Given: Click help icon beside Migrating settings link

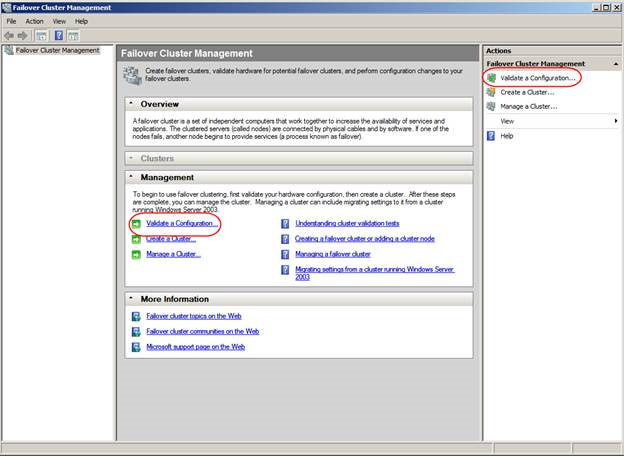Looking at the screenshot, I should pyautogui.click(x=285, y=269).
